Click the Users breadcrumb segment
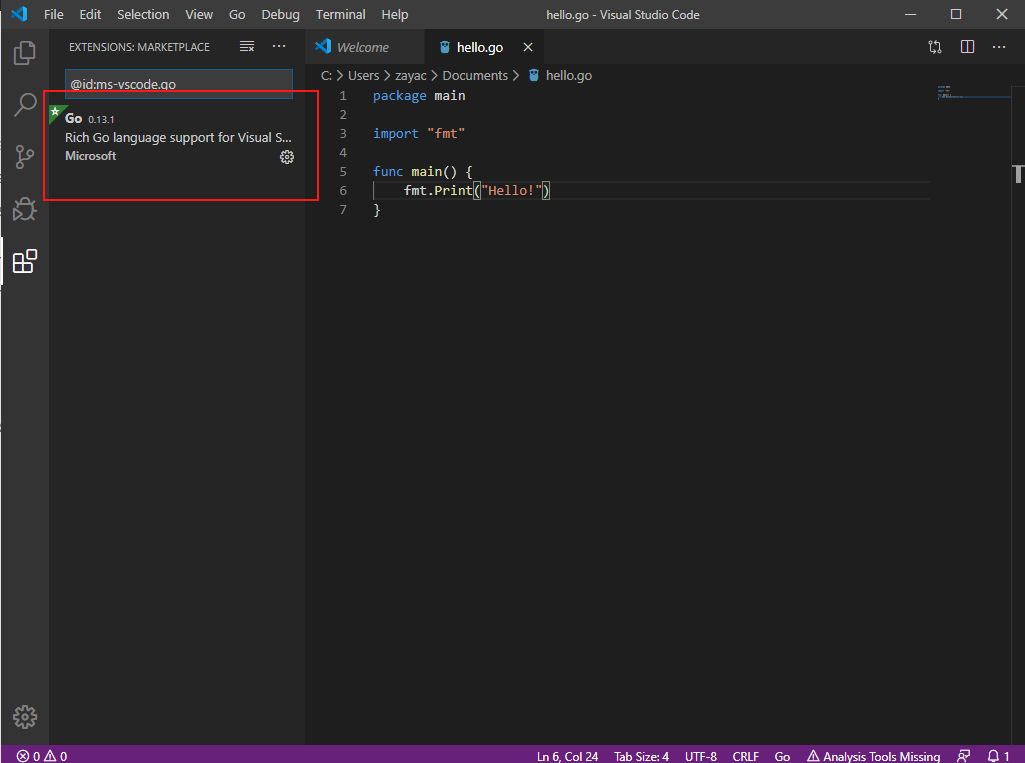This screenshot has height=763, width=1025. click(363, 76)
